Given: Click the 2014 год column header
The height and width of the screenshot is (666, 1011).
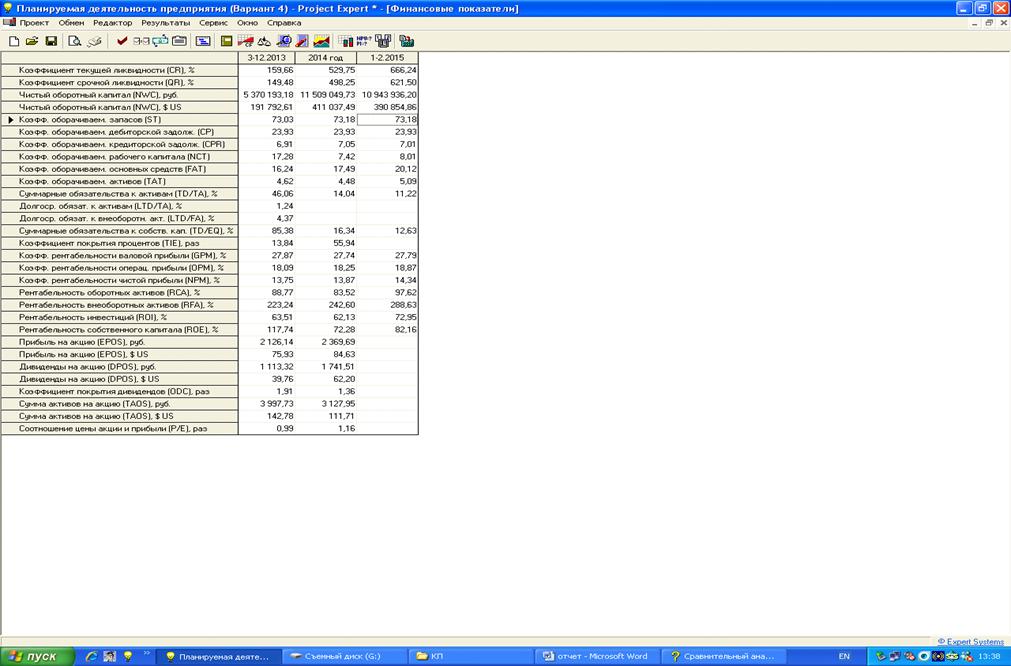Looking at the screenshot, I should 326,57.
